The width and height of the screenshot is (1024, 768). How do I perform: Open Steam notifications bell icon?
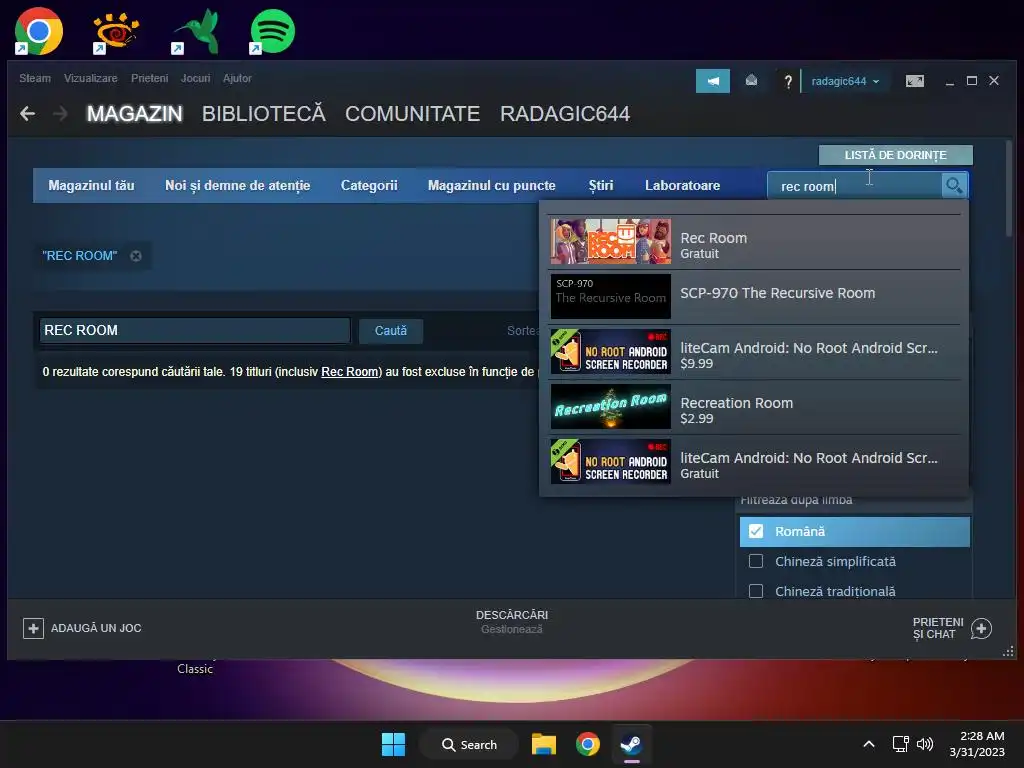751,80
